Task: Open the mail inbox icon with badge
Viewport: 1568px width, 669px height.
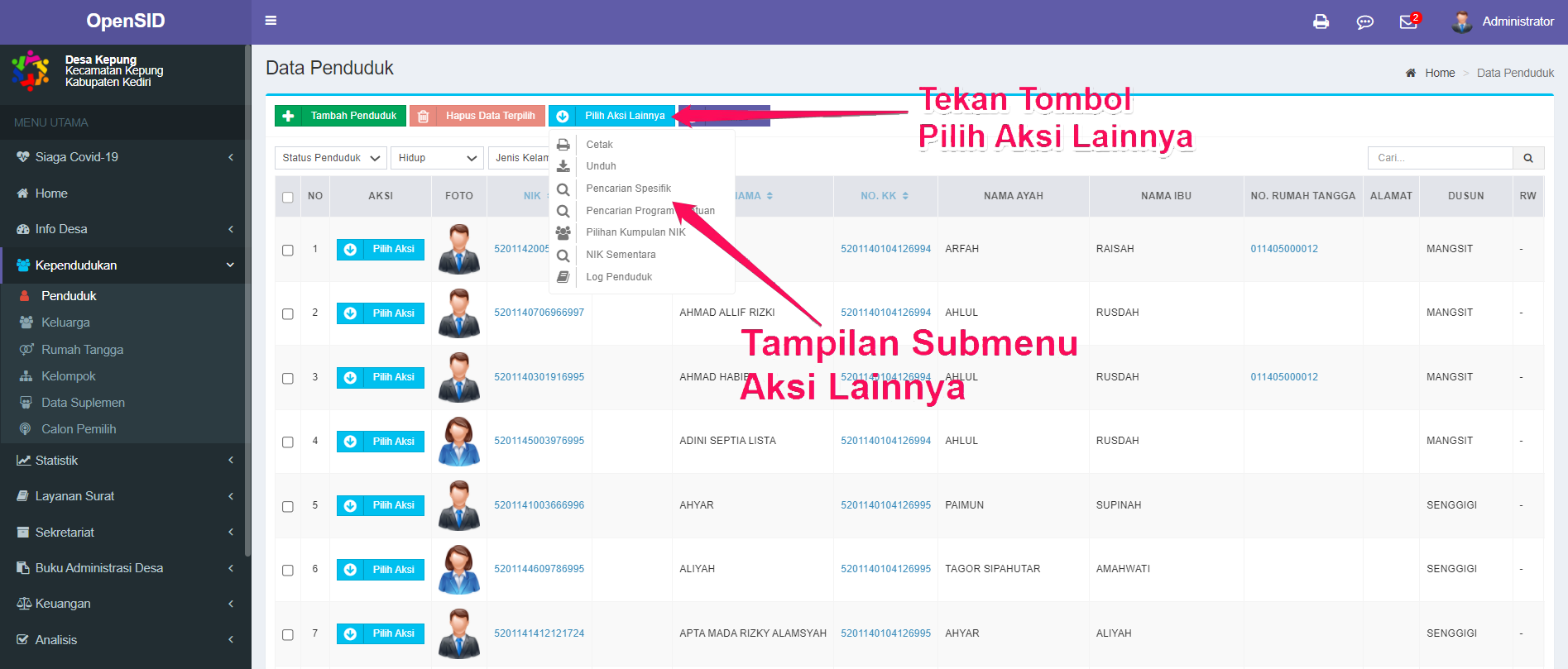Action: pyautogui.click(x=1409, y=21)
